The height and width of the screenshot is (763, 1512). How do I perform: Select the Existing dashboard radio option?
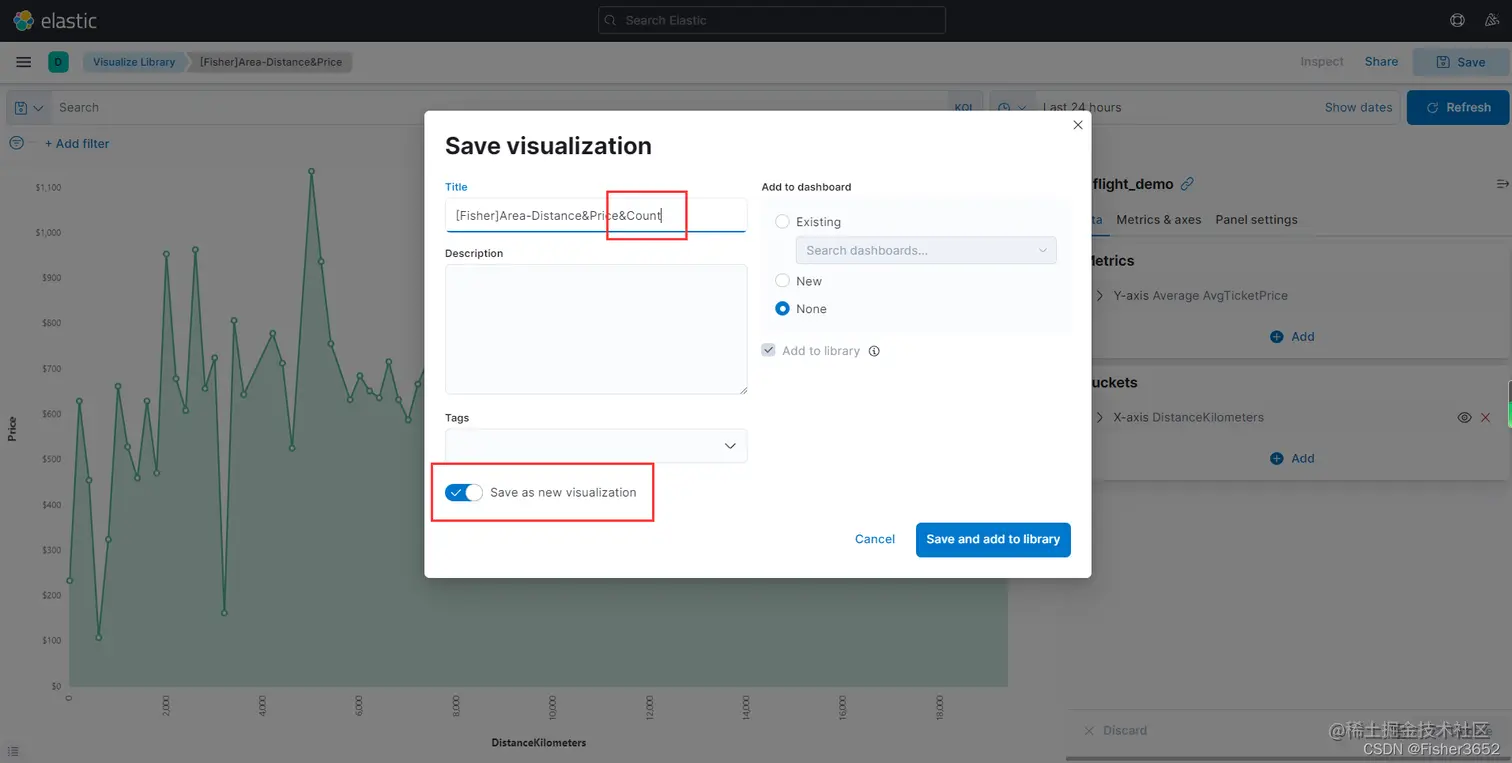click(x=783, y=222)
